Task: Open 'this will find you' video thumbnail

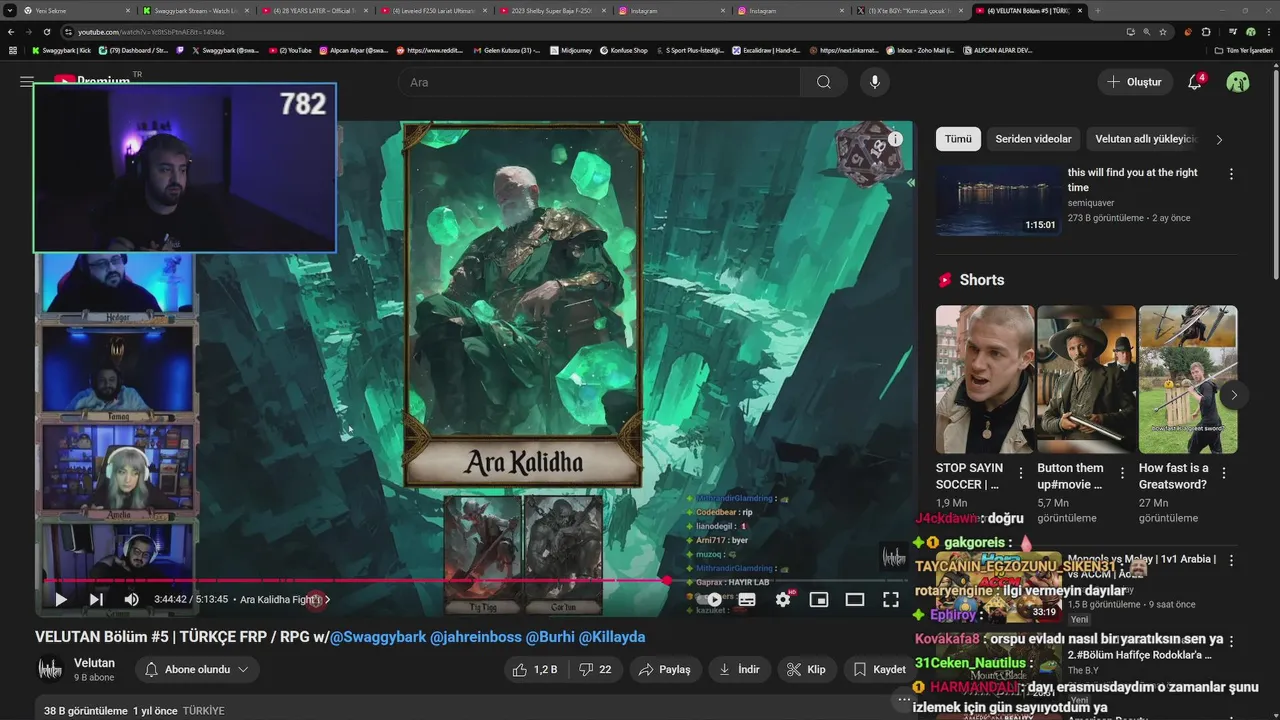Action: (x=998, y=200)
